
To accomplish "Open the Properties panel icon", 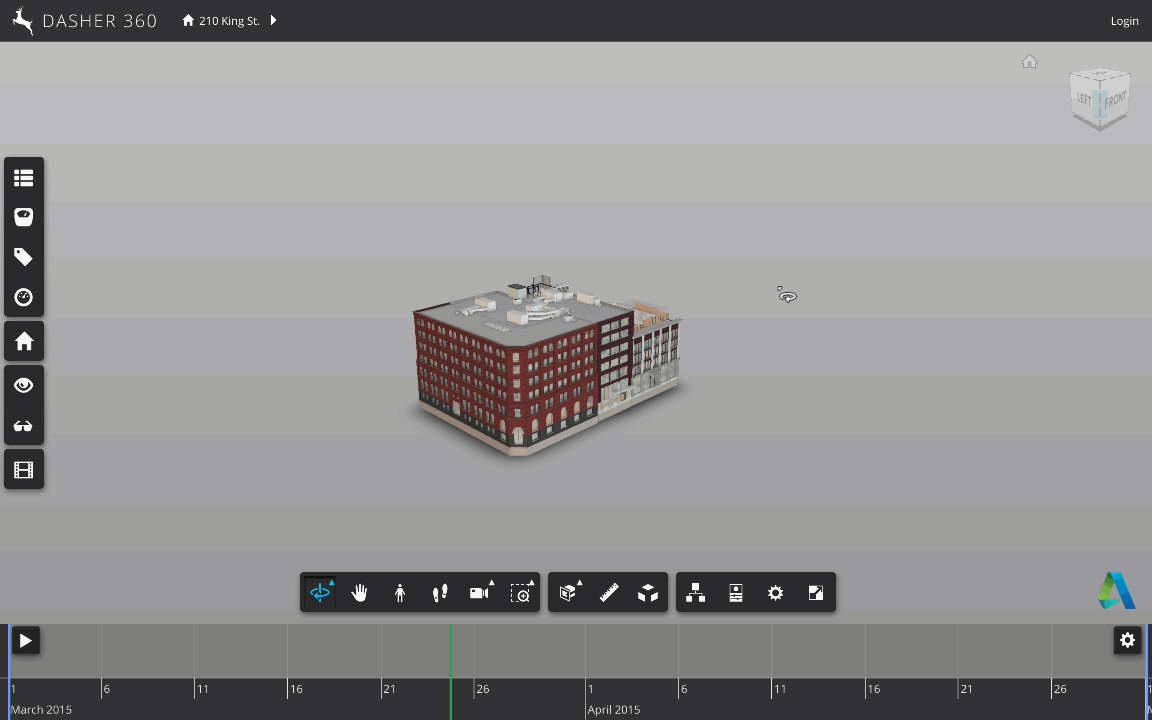I will [736, 593].
